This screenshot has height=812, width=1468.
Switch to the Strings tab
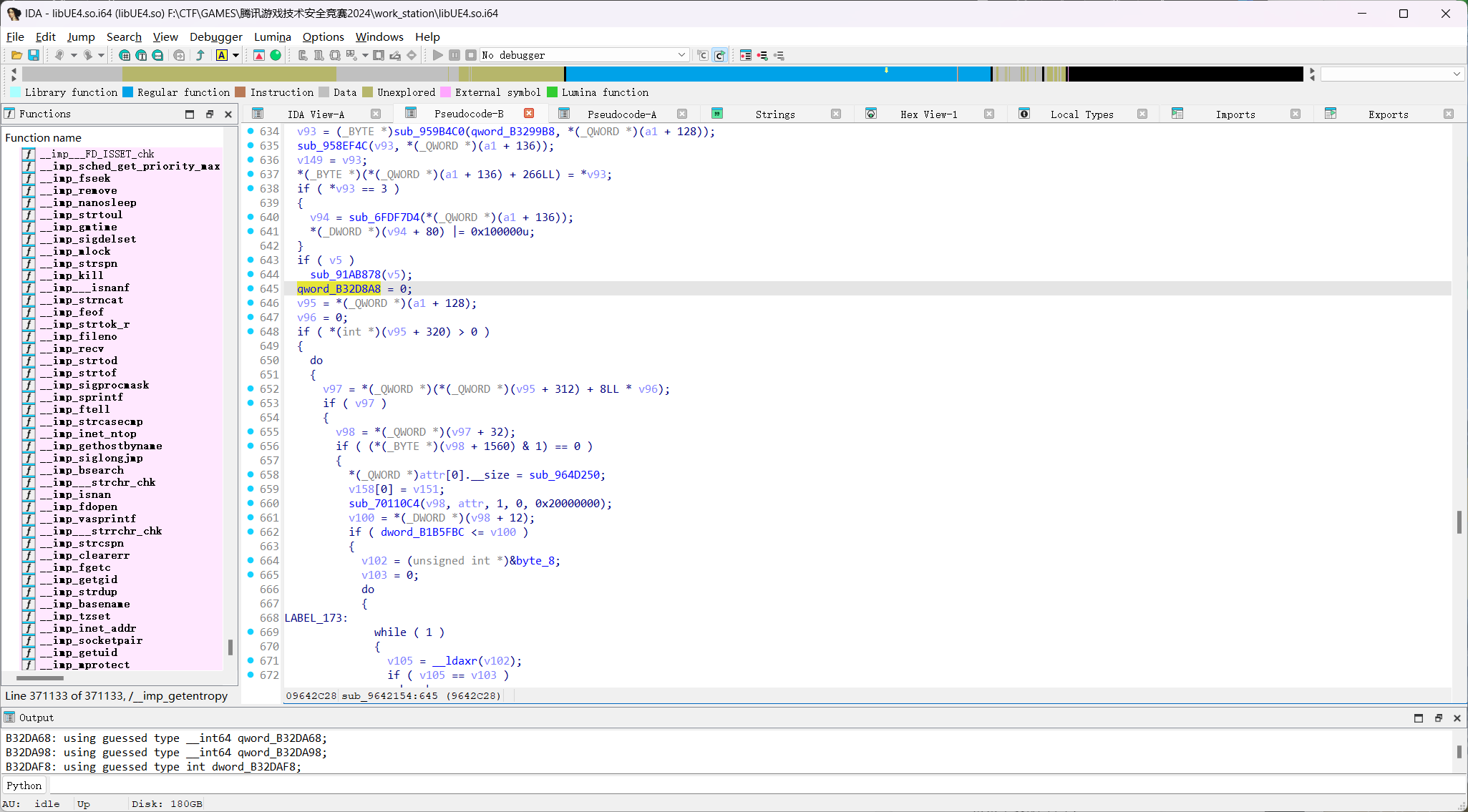coord(775,114)
